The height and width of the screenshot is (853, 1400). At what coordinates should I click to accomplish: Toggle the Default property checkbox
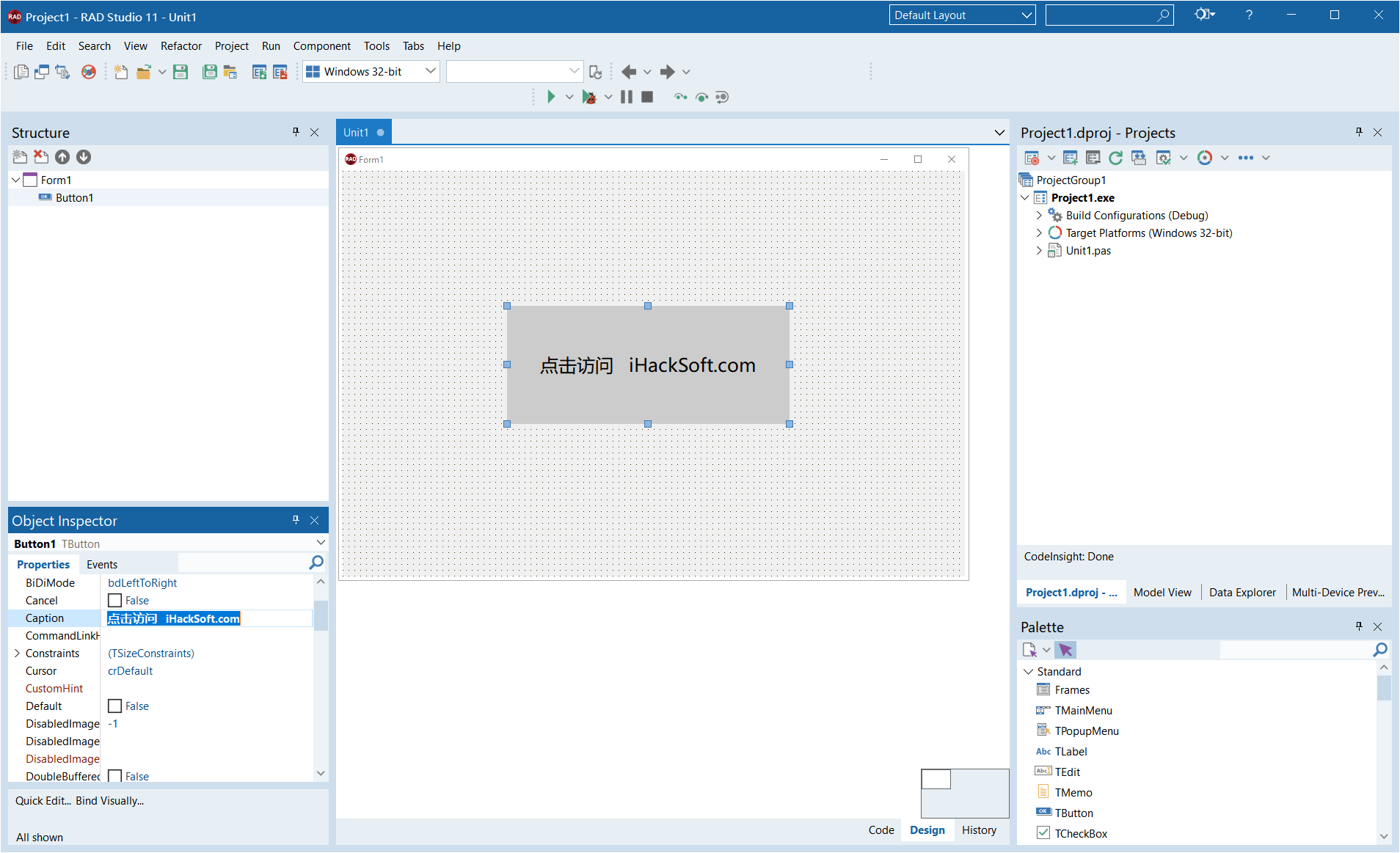(115, 706)
